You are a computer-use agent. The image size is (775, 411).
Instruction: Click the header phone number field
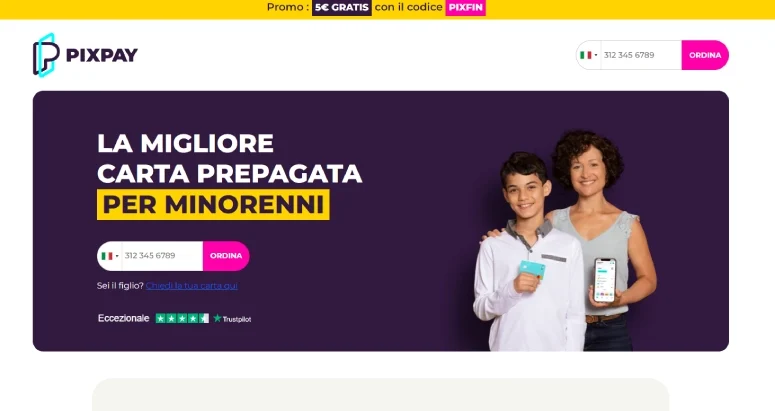point(641,55)
